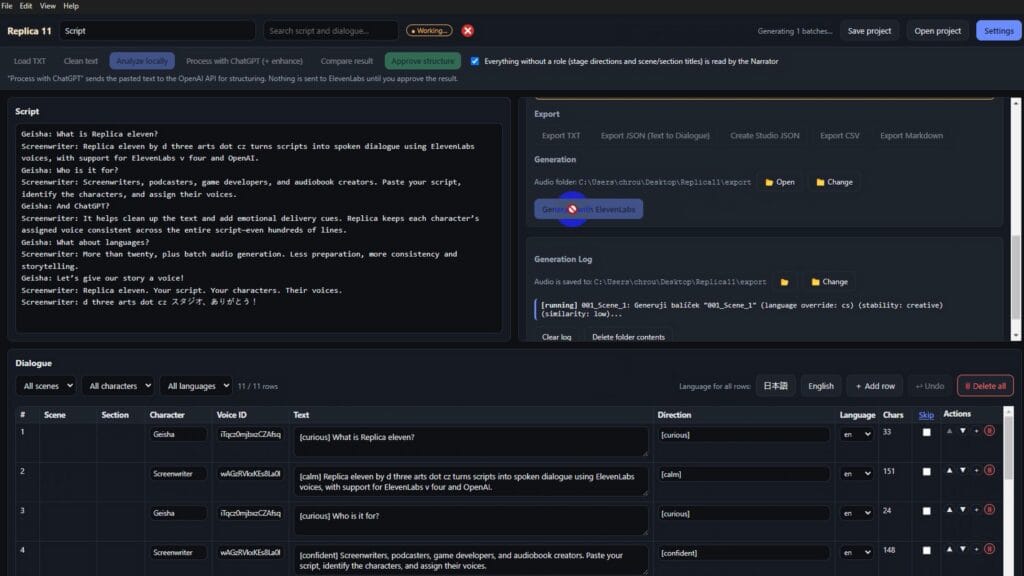This screenshot has height=576, width=1024.
Task: Click Compare result step
Action: tap(347, 61)
